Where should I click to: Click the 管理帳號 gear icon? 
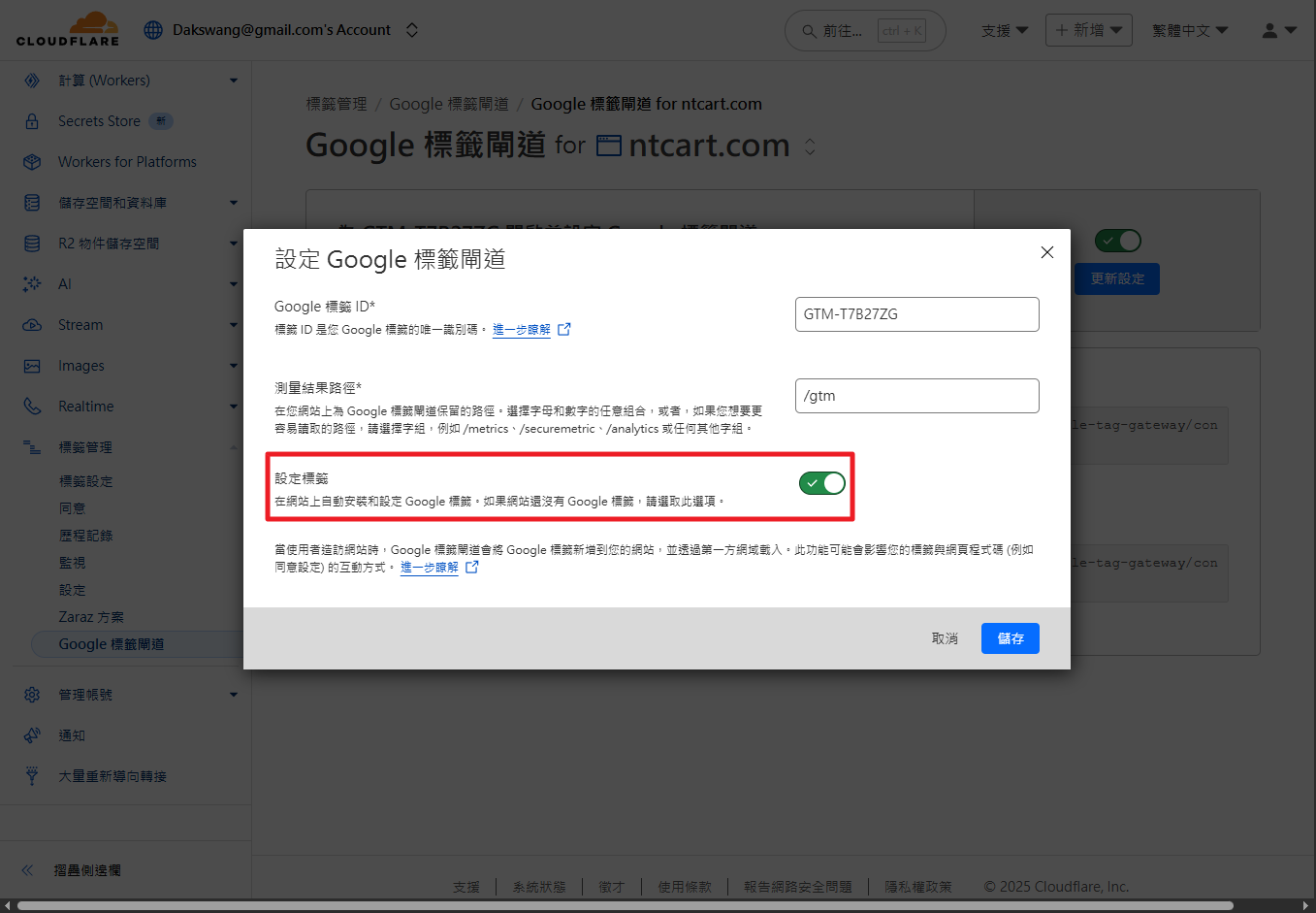[x=32, y=695]
